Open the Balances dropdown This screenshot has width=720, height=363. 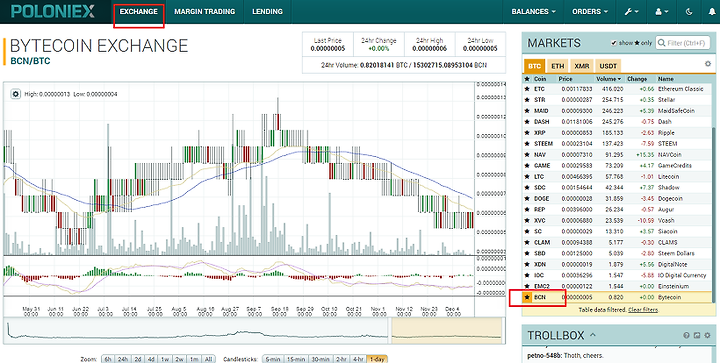point(534,12)
